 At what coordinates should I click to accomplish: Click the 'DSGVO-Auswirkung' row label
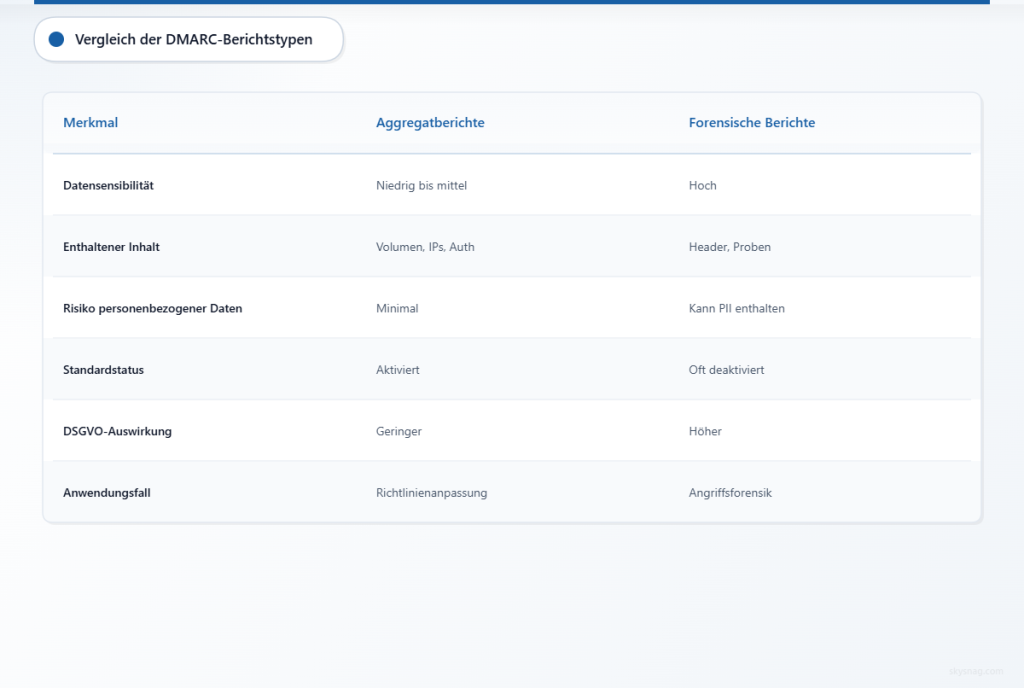click(117, 431)
